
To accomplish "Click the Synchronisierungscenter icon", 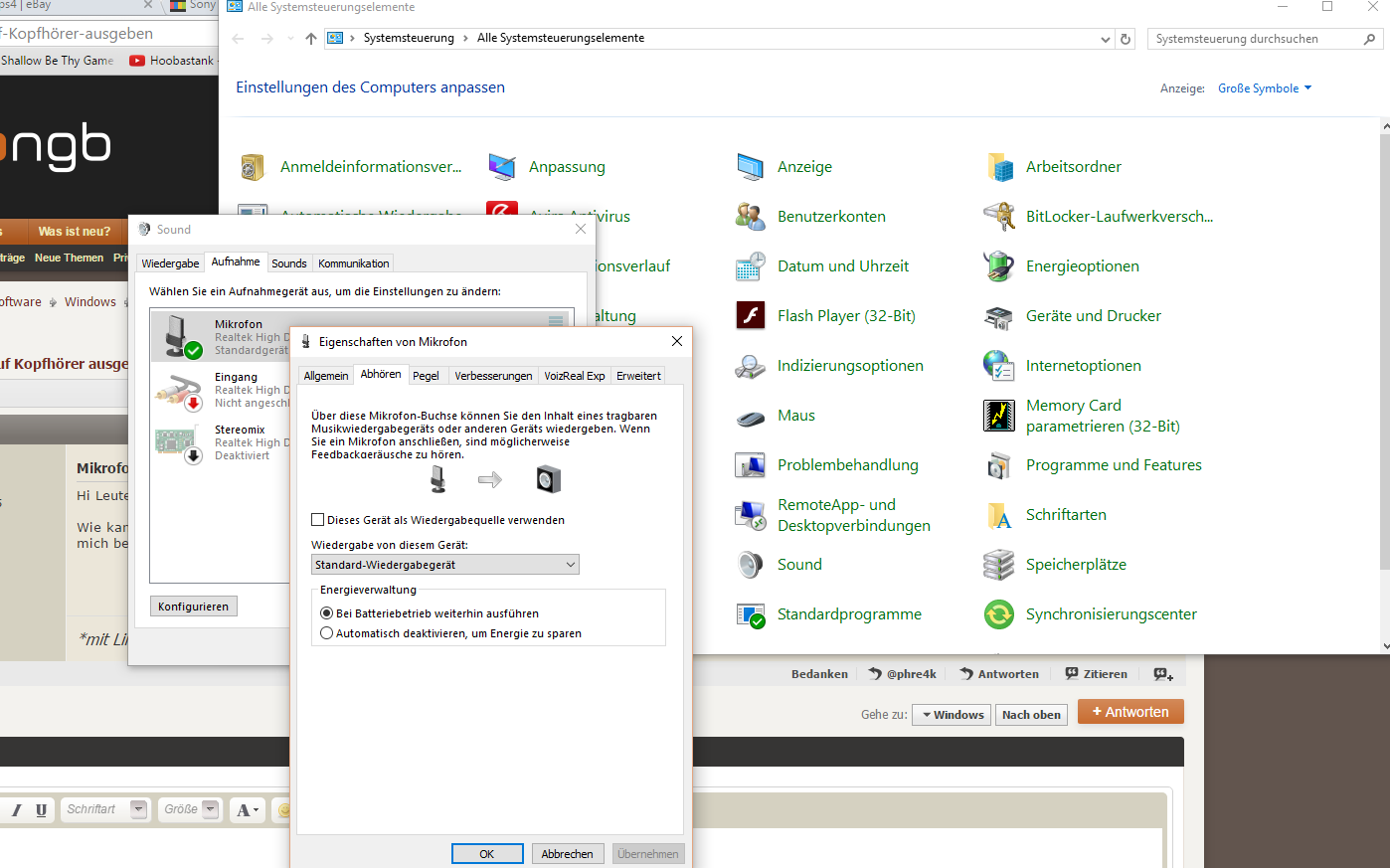I will [998, 614].
